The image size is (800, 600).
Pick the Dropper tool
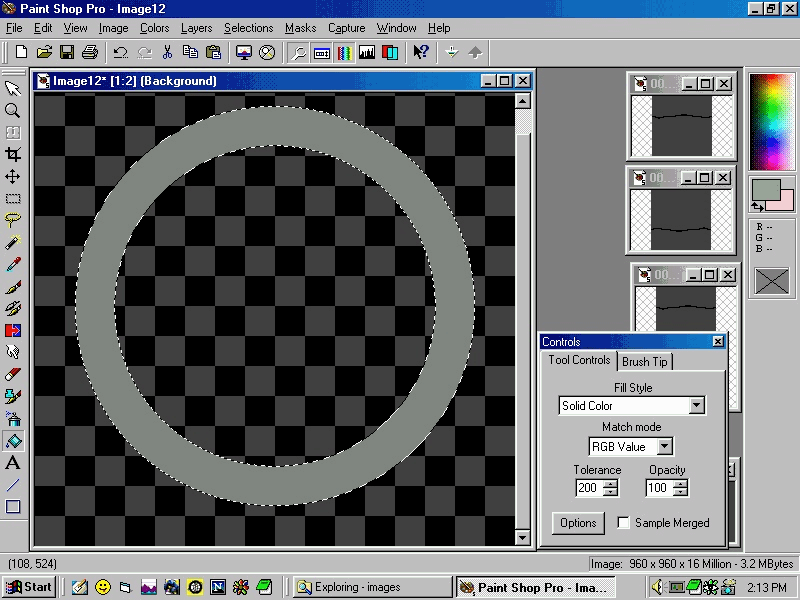(x=13, y=265)
